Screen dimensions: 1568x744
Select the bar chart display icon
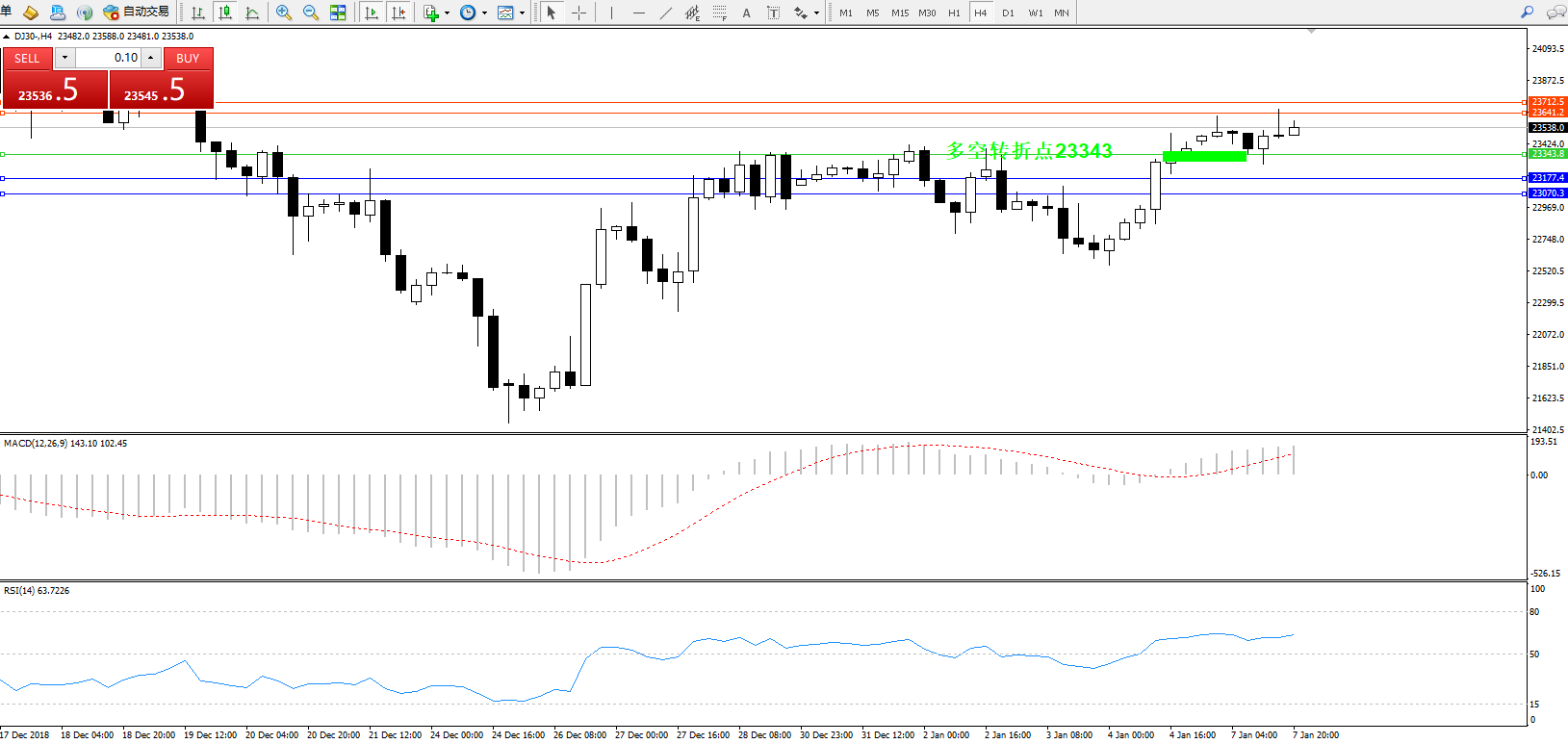197,13
